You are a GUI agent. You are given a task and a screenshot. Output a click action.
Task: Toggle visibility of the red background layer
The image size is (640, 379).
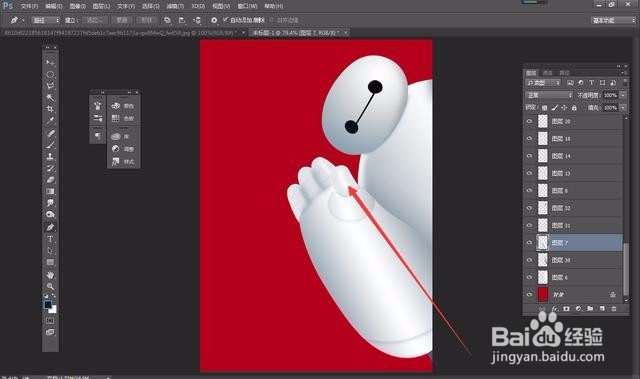529,295
